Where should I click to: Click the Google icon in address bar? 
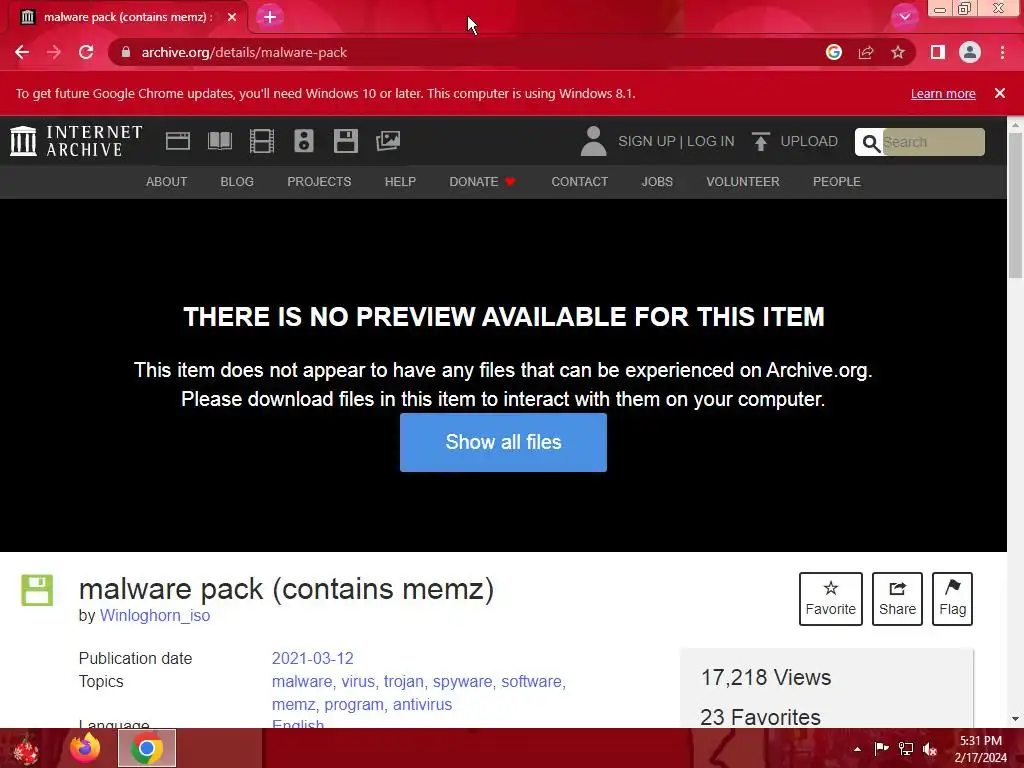click(833, 52)
